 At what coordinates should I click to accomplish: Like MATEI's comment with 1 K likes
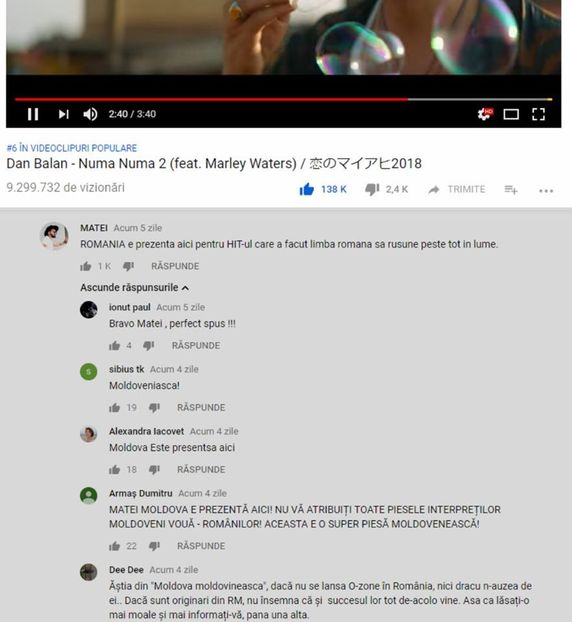click(85, 266)
